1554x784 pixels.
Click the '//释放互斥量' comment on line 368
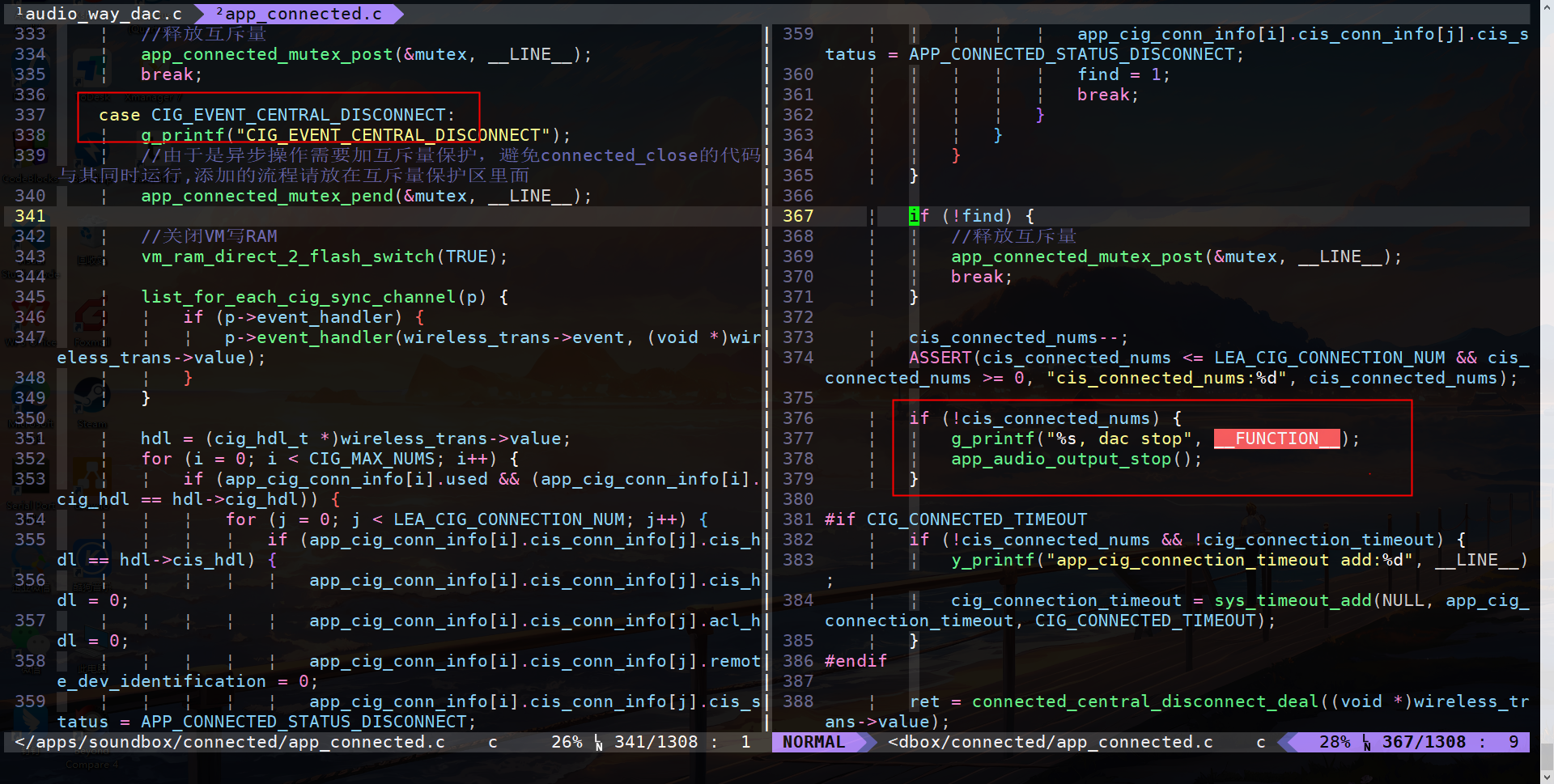pos(1013,236)
